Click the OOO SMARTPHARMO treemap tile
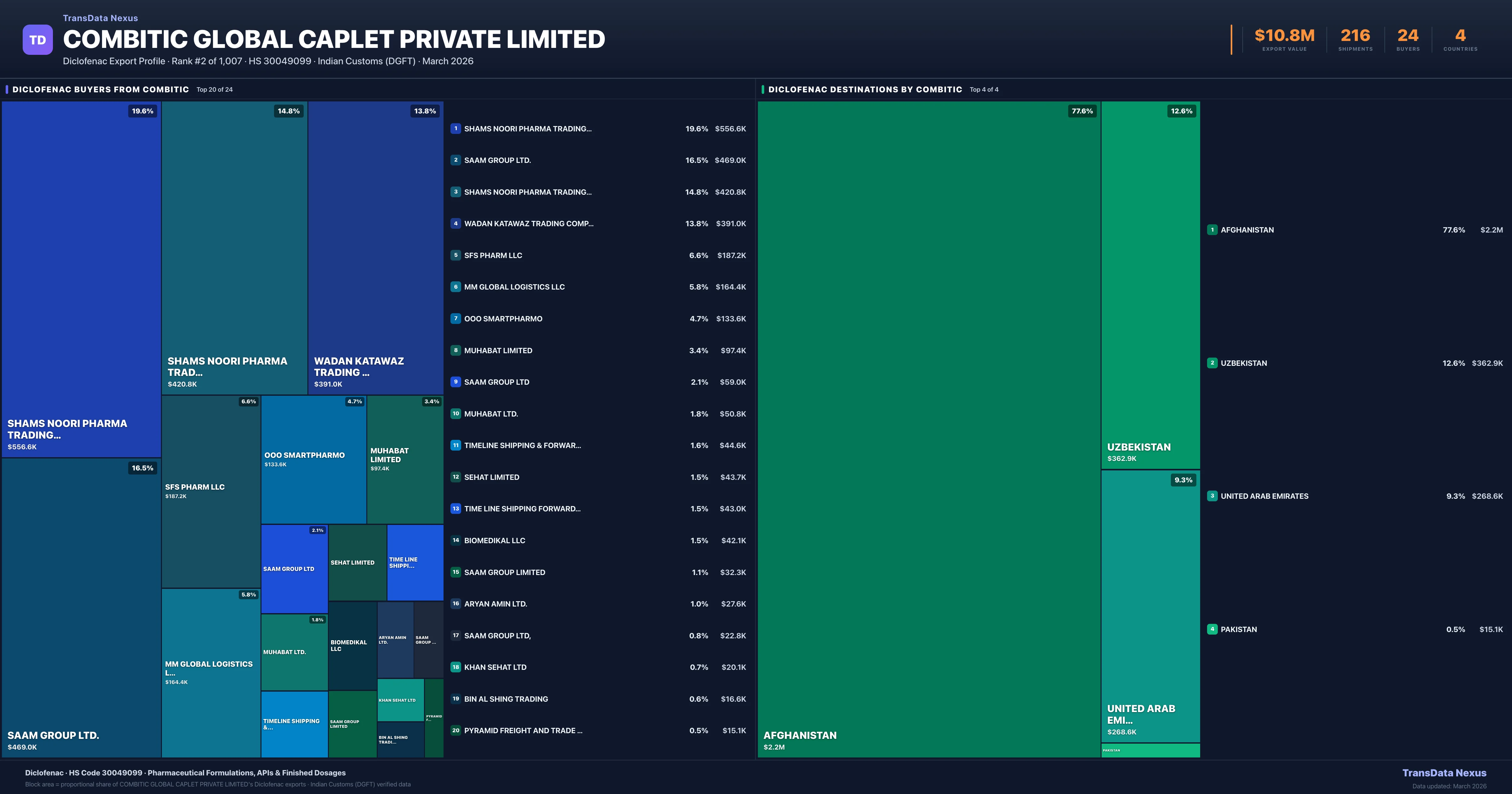The width and height of the screenshot is (1512, 794). coord(313,459)
